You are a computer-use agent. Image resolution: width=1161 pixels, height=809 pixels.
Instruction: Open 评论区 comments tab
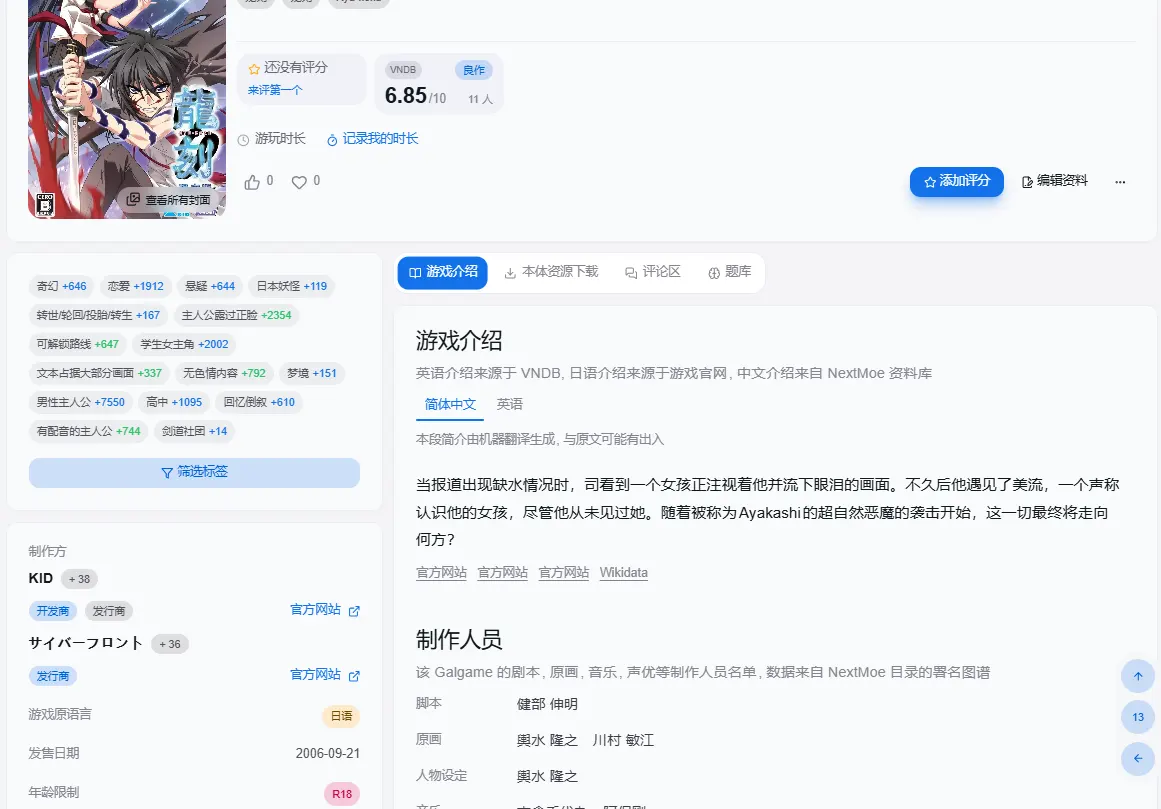pos(652,272)
